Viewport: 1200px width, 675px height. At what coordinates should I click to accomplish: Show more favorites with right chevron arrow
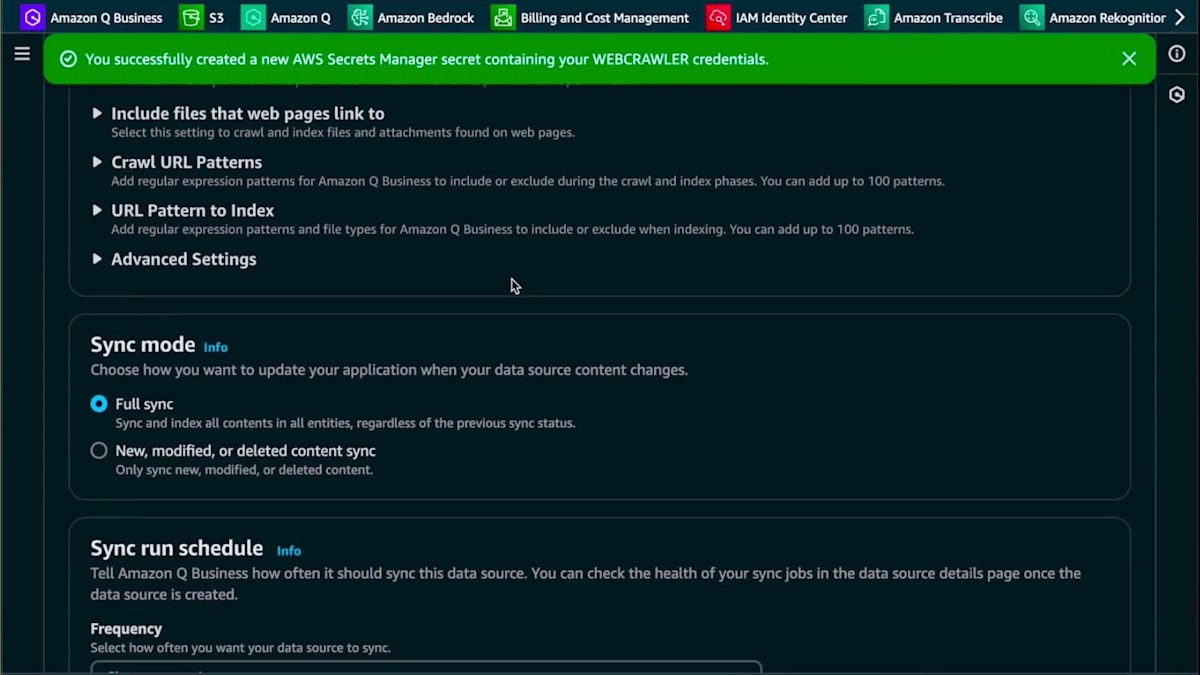coord(1180,17)
